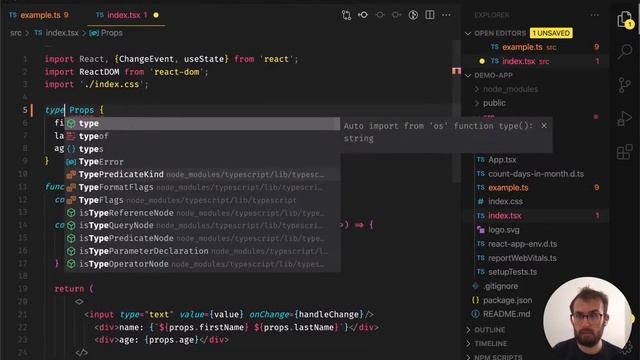Open example.ts in the DEMO-APP tree
Image resolution: width=640 pixels, height=360 pixels.
click(x=508, y=188)
